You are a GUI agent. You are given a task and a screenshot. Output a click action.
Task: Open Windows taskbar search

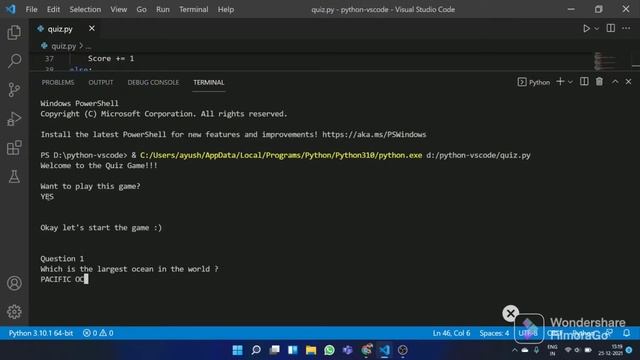pos(256,350)
